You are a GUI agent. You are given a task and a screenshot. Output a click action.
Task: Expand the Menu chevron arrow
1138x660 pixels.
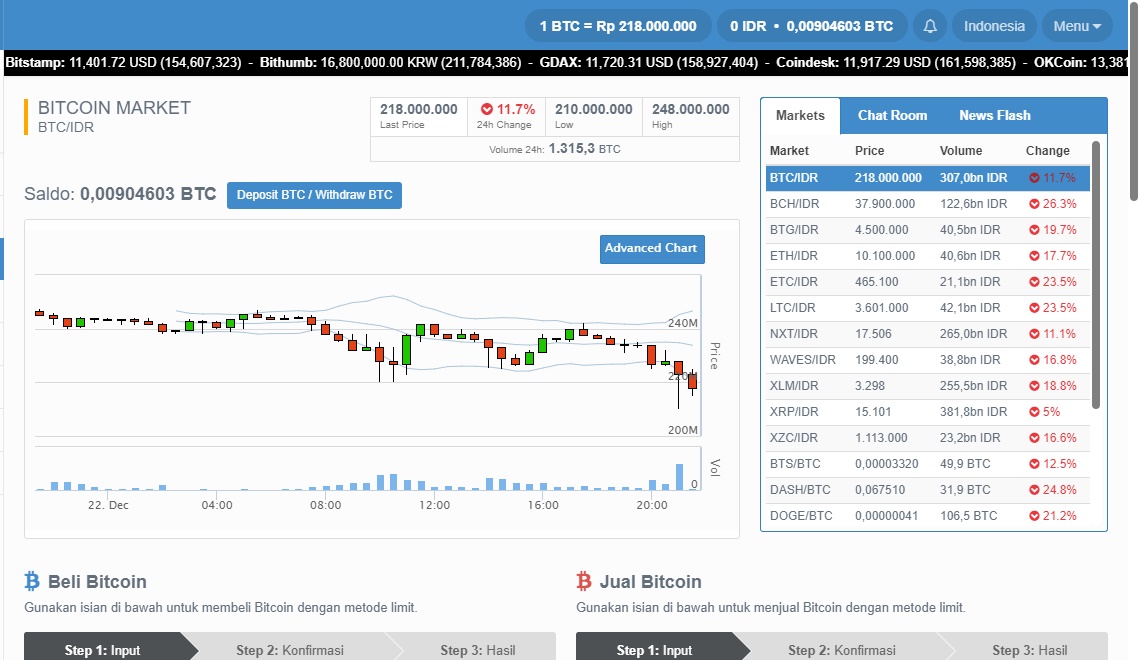(x=1097, y=26)
